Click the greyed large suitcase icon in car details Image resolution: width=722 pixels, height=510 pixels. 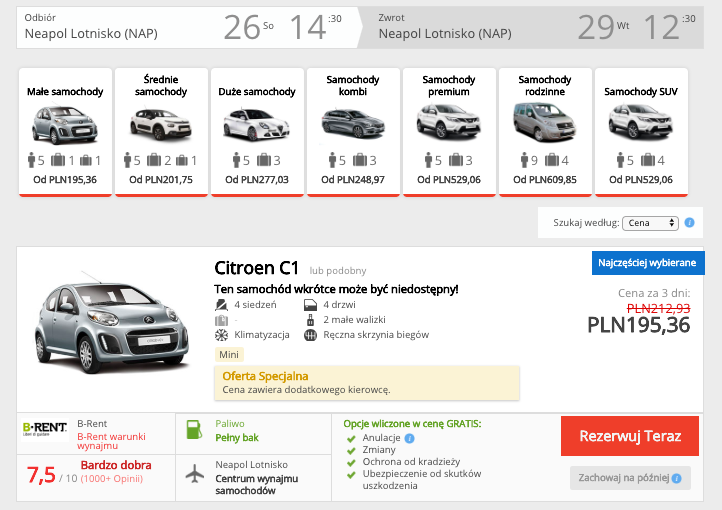tap(221, 320)
